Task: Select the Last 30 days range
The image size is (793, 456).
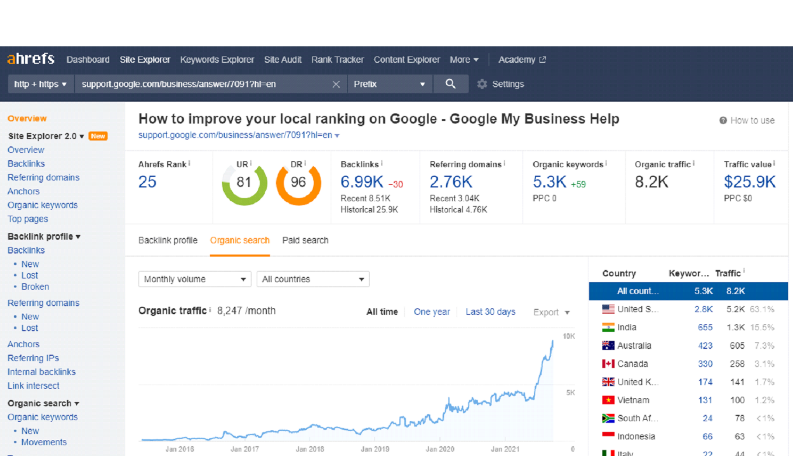Action: (x=491, y=312)
